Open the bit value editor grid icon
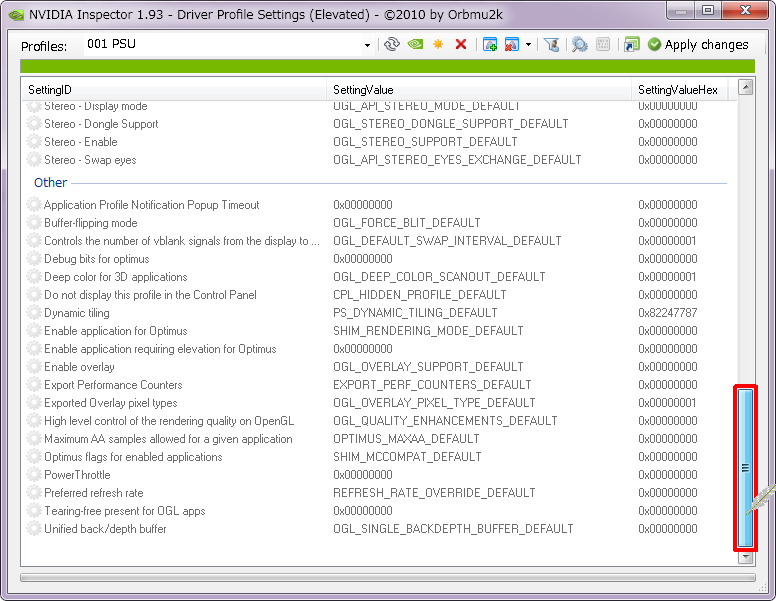The image size is (776, 601). click(x=603, y=45)
